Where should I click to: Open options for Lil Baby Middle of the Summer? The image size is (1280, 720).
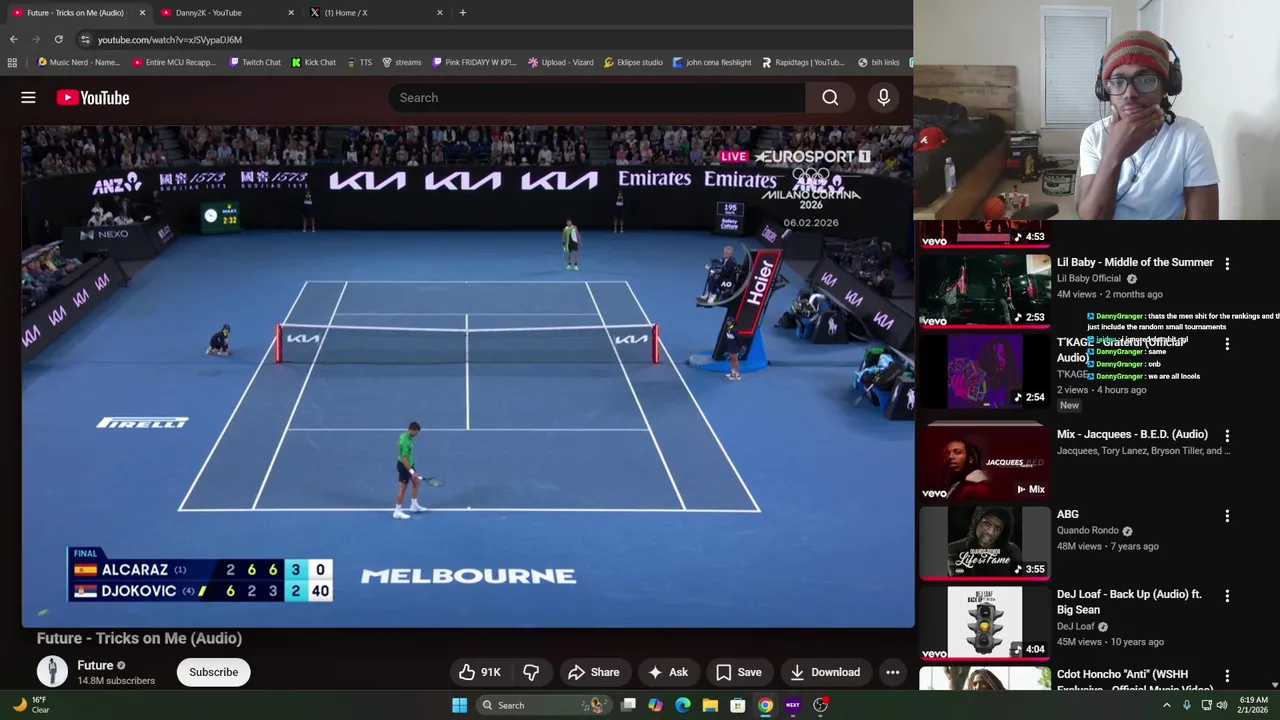click(1227, 264)
